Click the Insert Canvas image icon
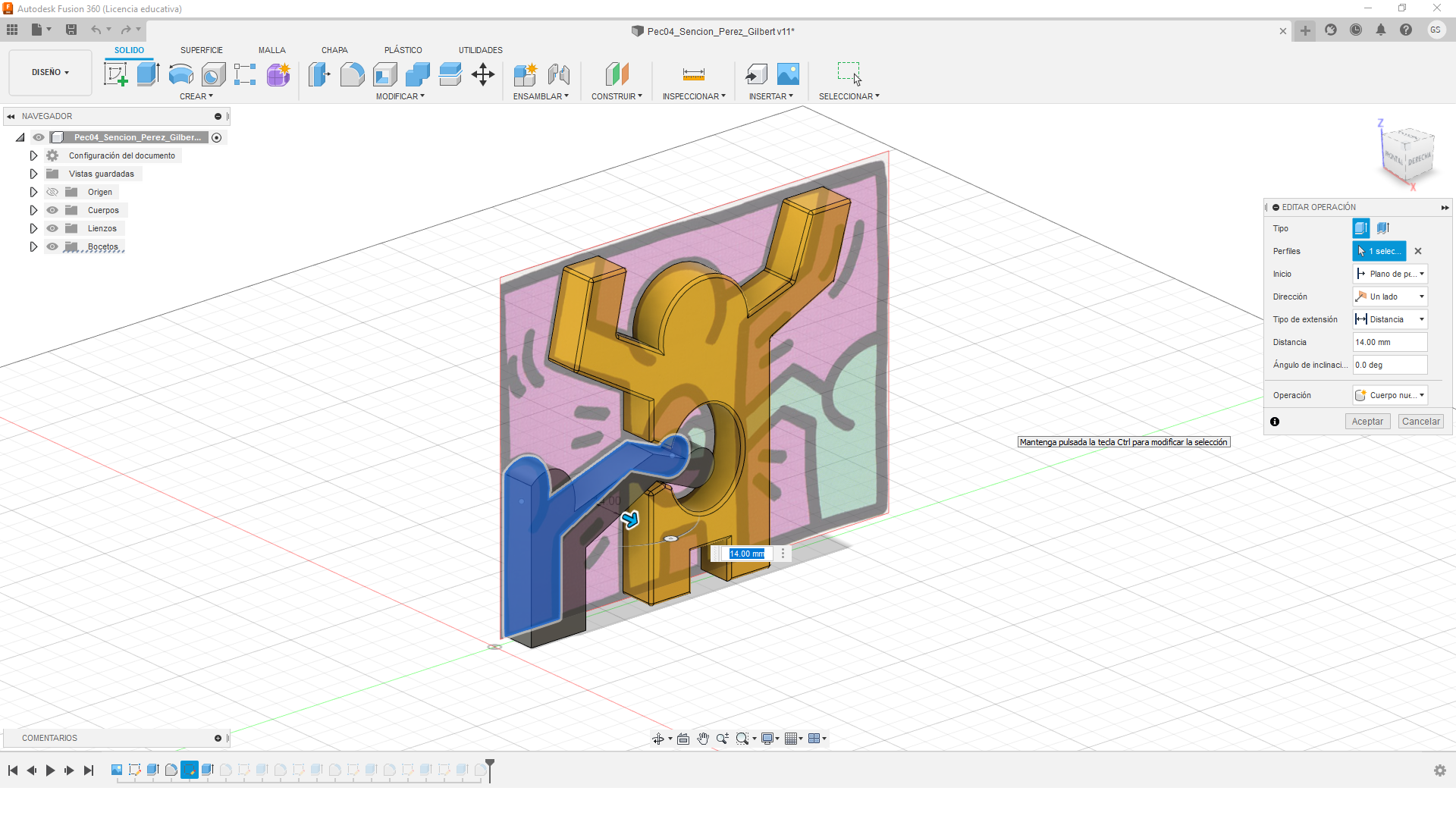Image resolution: width=1456 pixels, height=819 pixels. (x=788, y=74)
